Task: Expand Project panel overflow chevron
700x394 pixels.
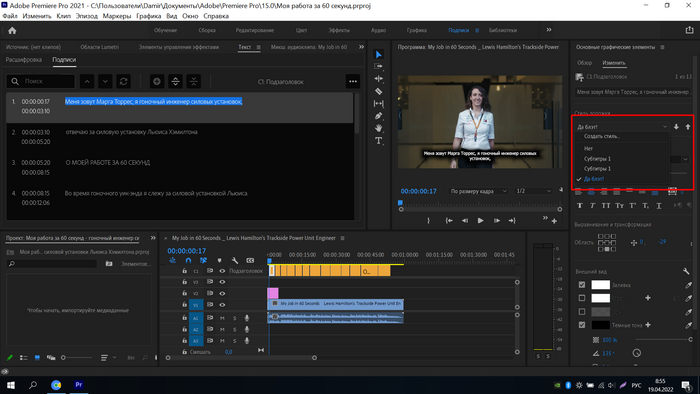Action: click(153, 238)
